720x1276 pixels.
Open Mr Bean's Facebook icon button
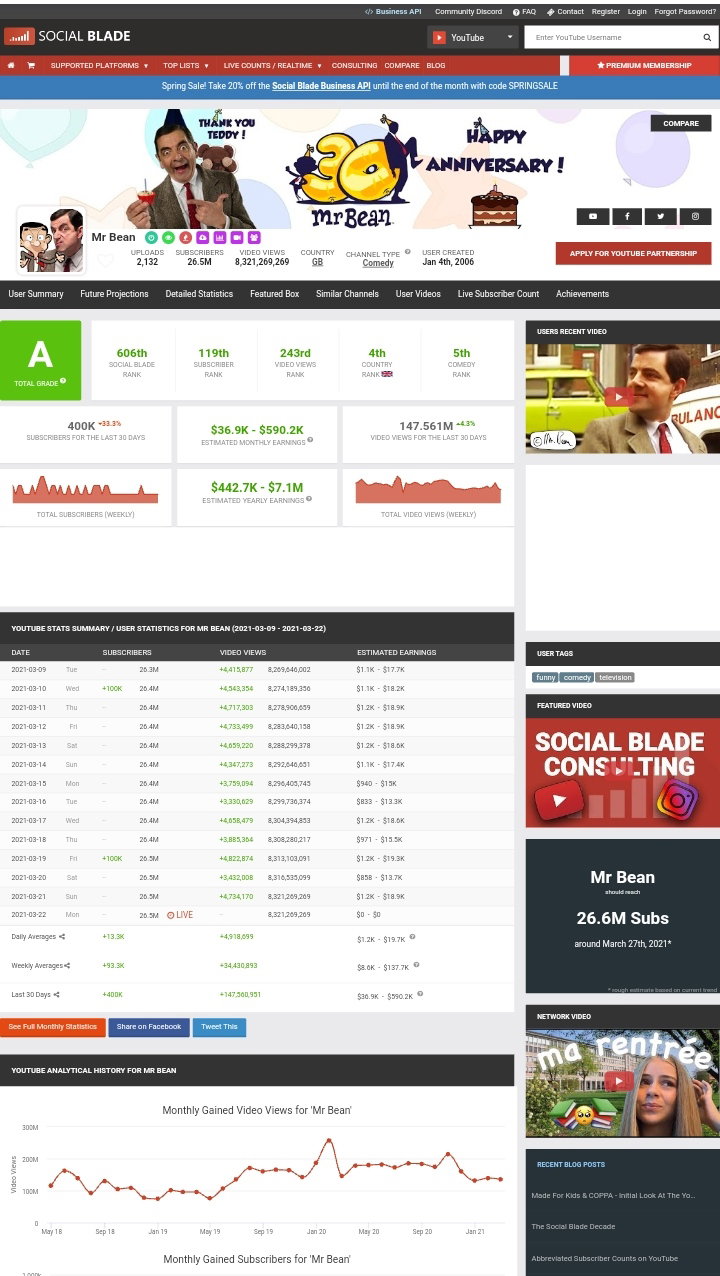point(627,216)
